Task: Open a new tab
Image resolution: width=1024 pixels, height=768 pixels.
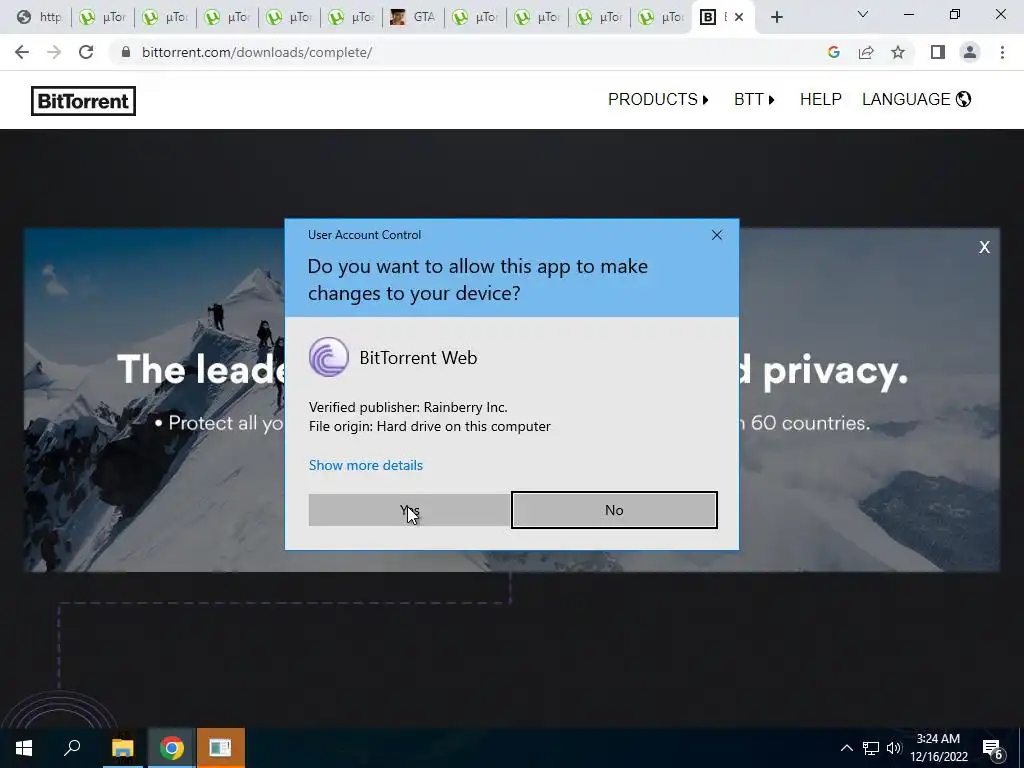Action: [776, 18]
